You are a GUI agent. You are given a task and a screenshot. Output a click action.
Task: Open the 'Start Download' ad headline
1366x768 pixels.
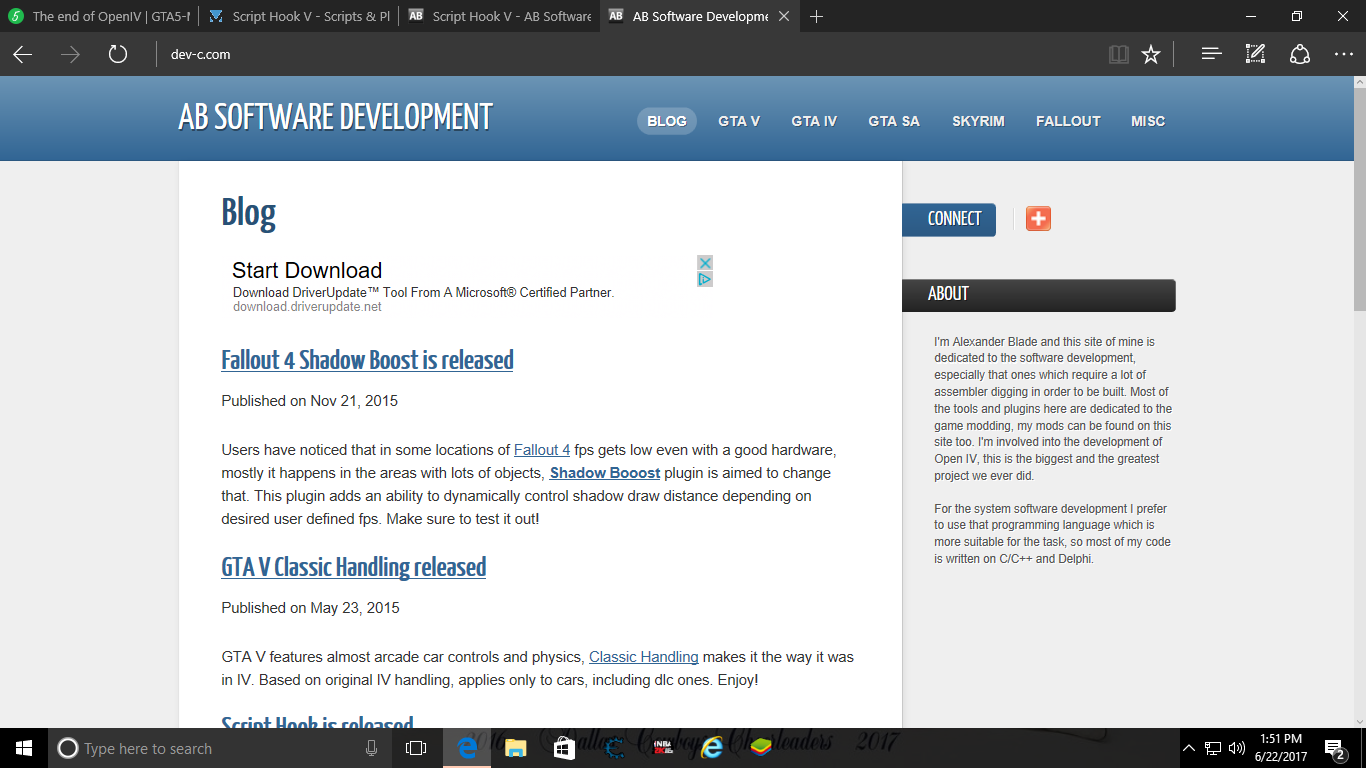click(307, 270)
